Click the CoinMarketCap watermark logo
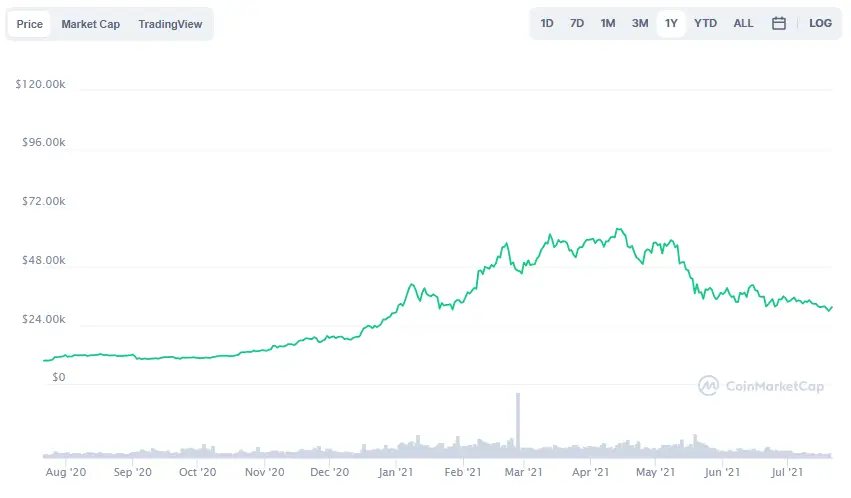851x498 pixels. [761, 386]
